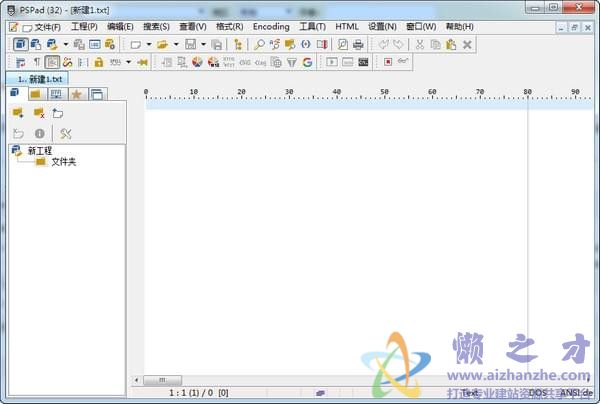
Task: Switch to the FTP monitor side tab
Action: pos(57,94)
